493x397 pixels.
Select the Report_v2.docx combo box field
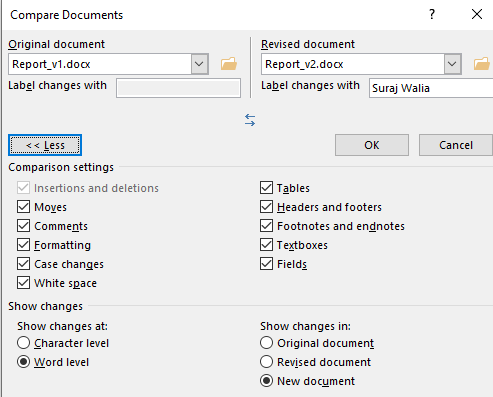click(361, 64)
